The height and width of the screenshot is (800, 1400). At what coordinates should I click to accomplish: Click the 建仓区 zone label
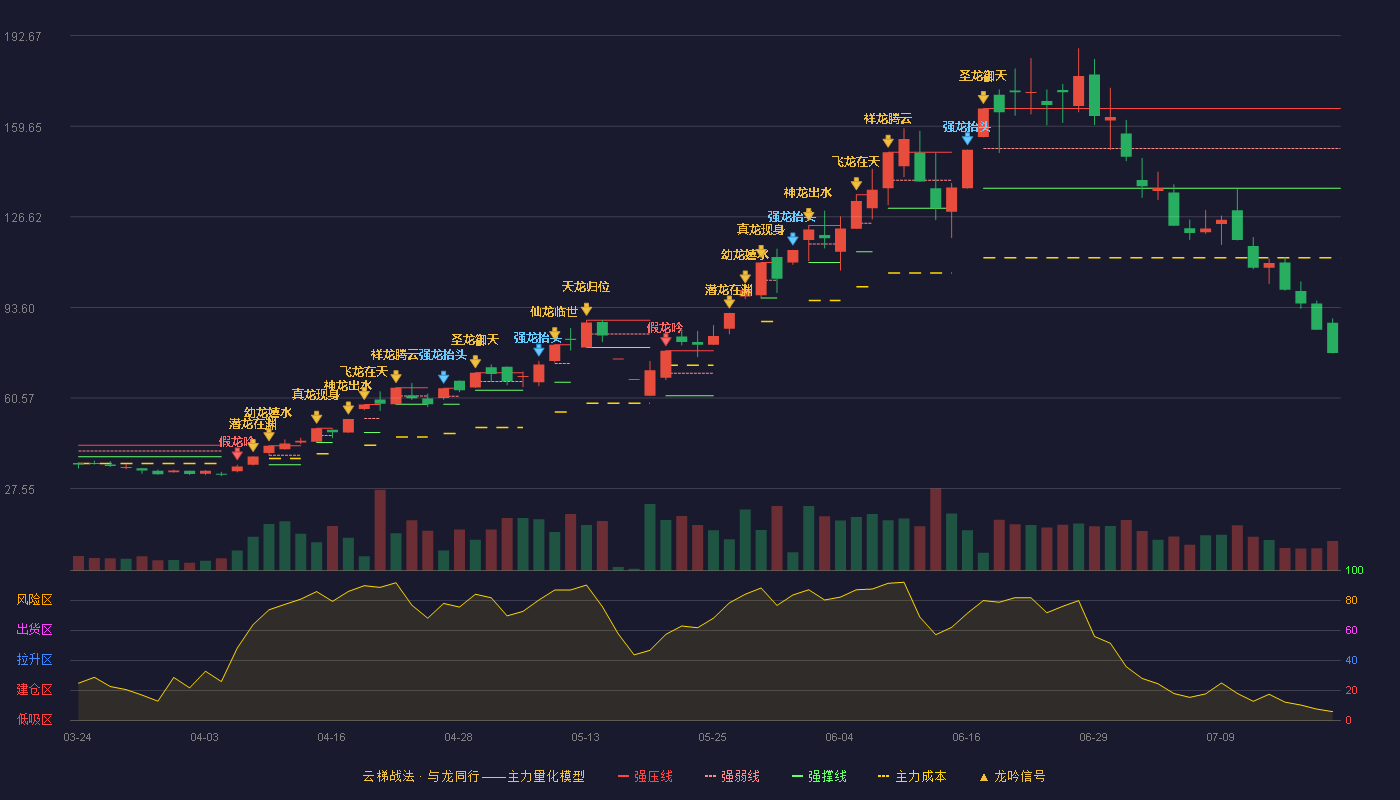(34, 690)
